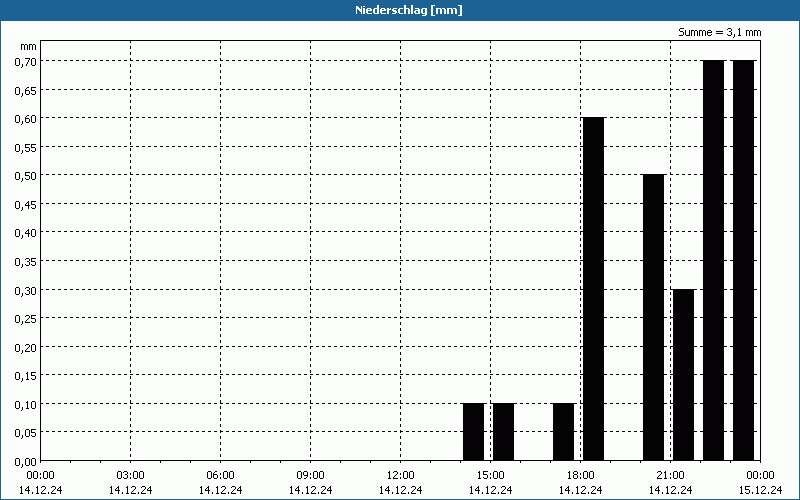800x500 pixels.
Task: Click the 06:00 time axis label
Action: (220, 476)
